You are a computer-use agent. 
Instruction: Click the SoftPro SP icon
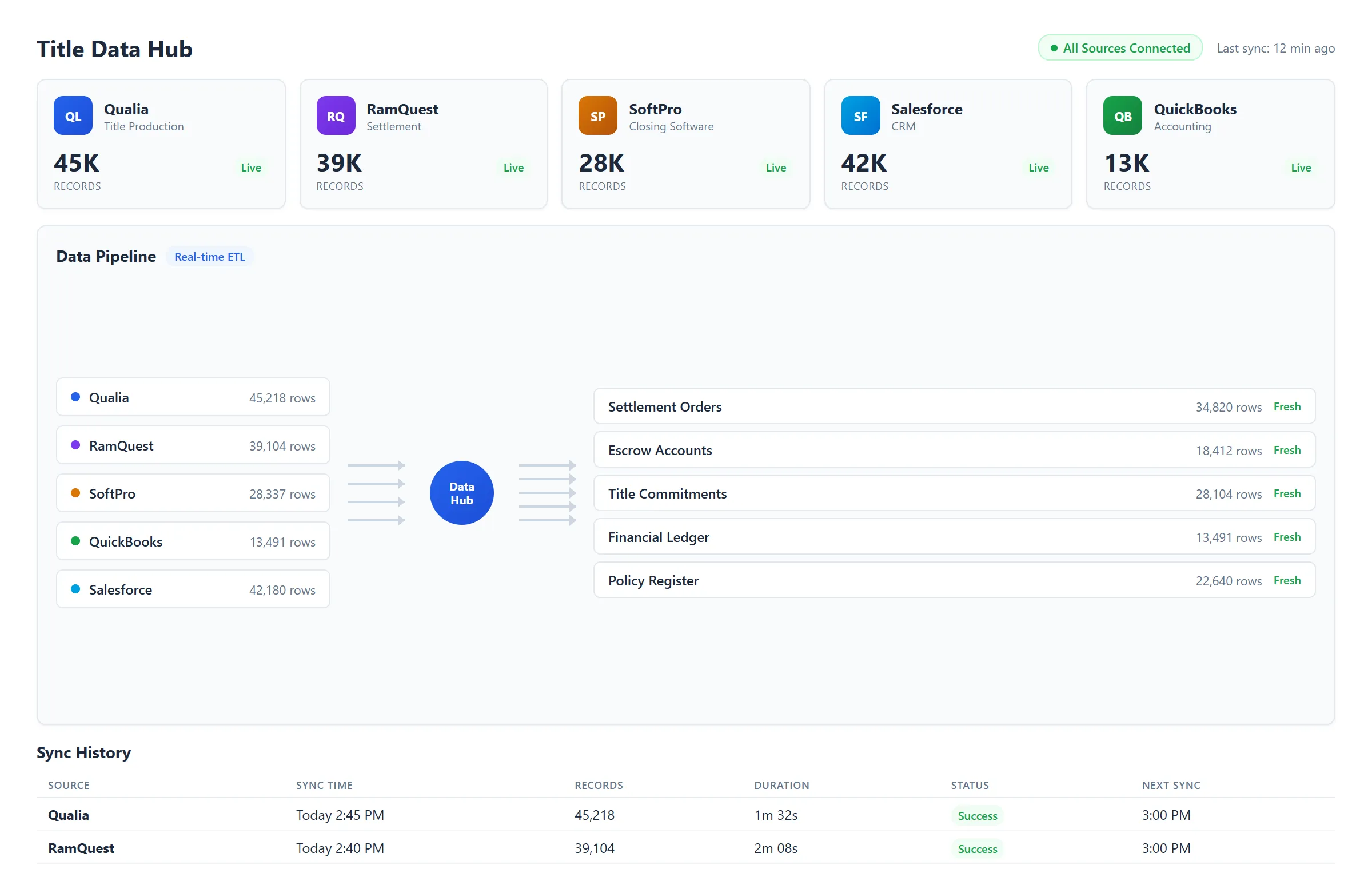click(598, 115)
